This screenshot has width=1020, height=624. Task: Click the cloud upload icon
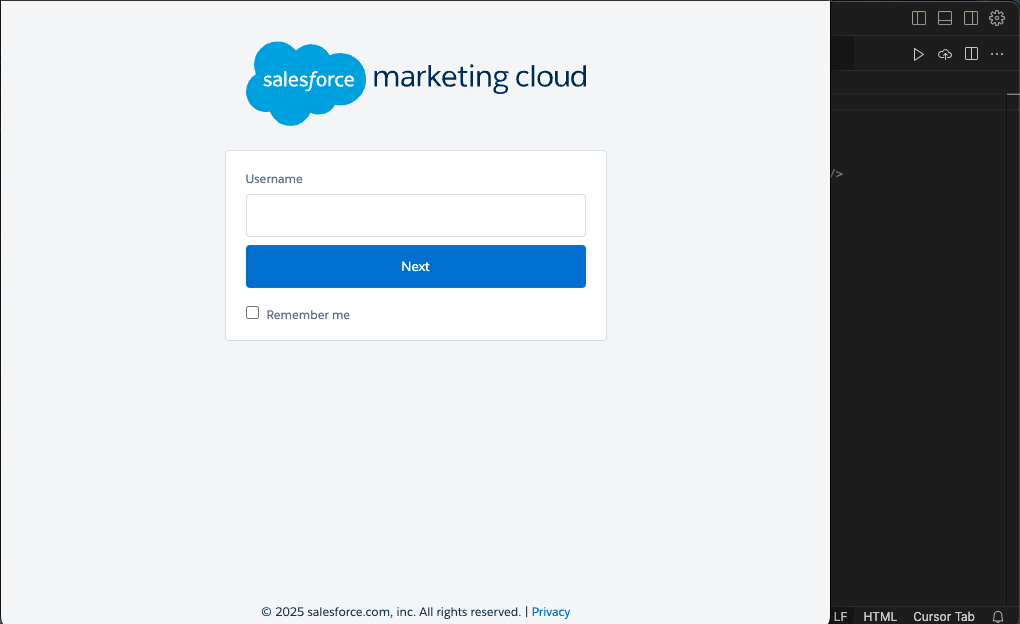pos(945,54)
